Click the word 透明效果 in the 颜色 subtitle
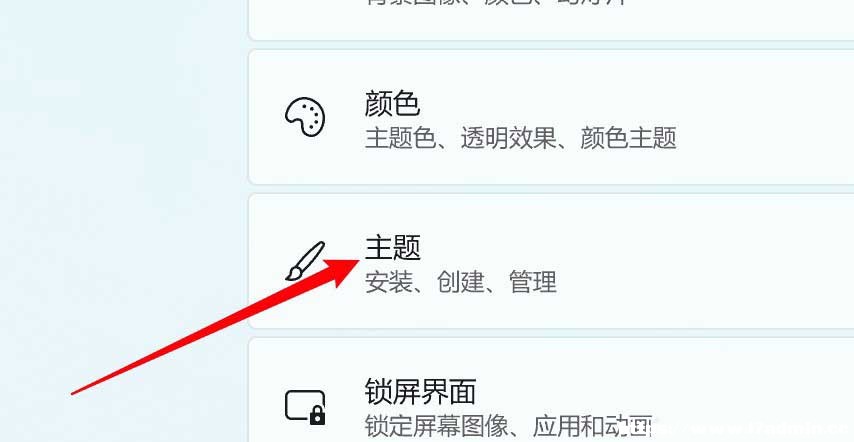Screen dimensions: 854x442 (509, 138)
